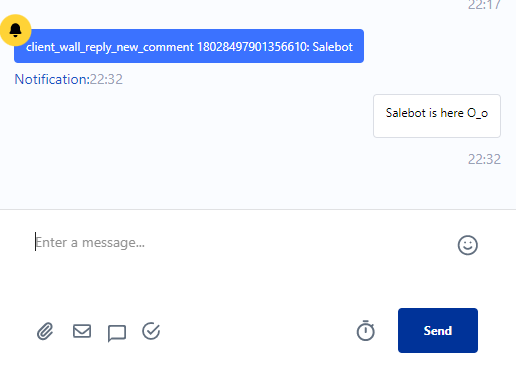Click the word 'Salebot' ending the blue notification

pyautogui.click(x=332, y=47)
